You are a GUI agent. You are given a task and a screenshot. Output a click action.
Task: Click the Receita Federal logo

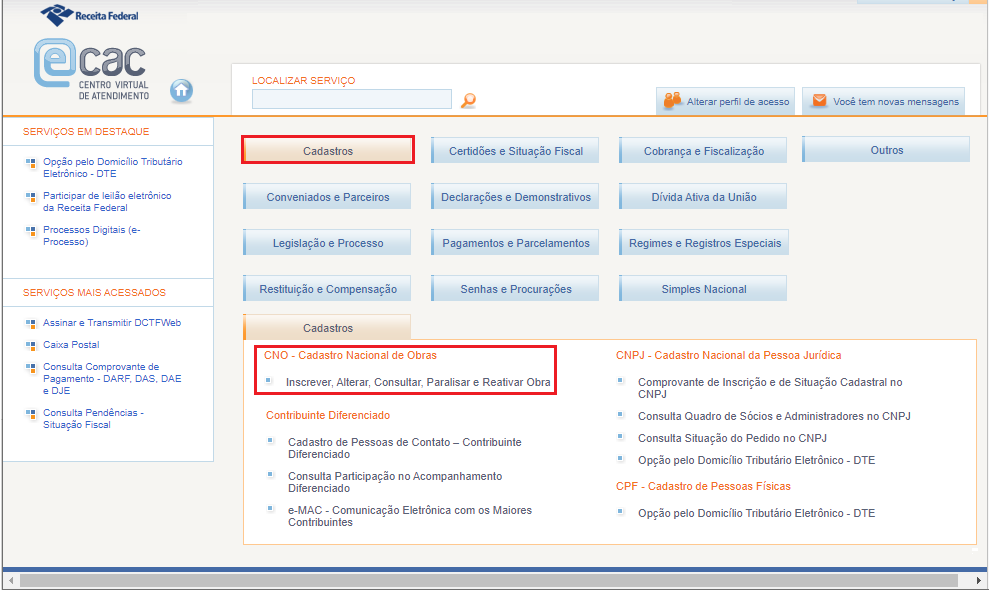click(89, 15)
